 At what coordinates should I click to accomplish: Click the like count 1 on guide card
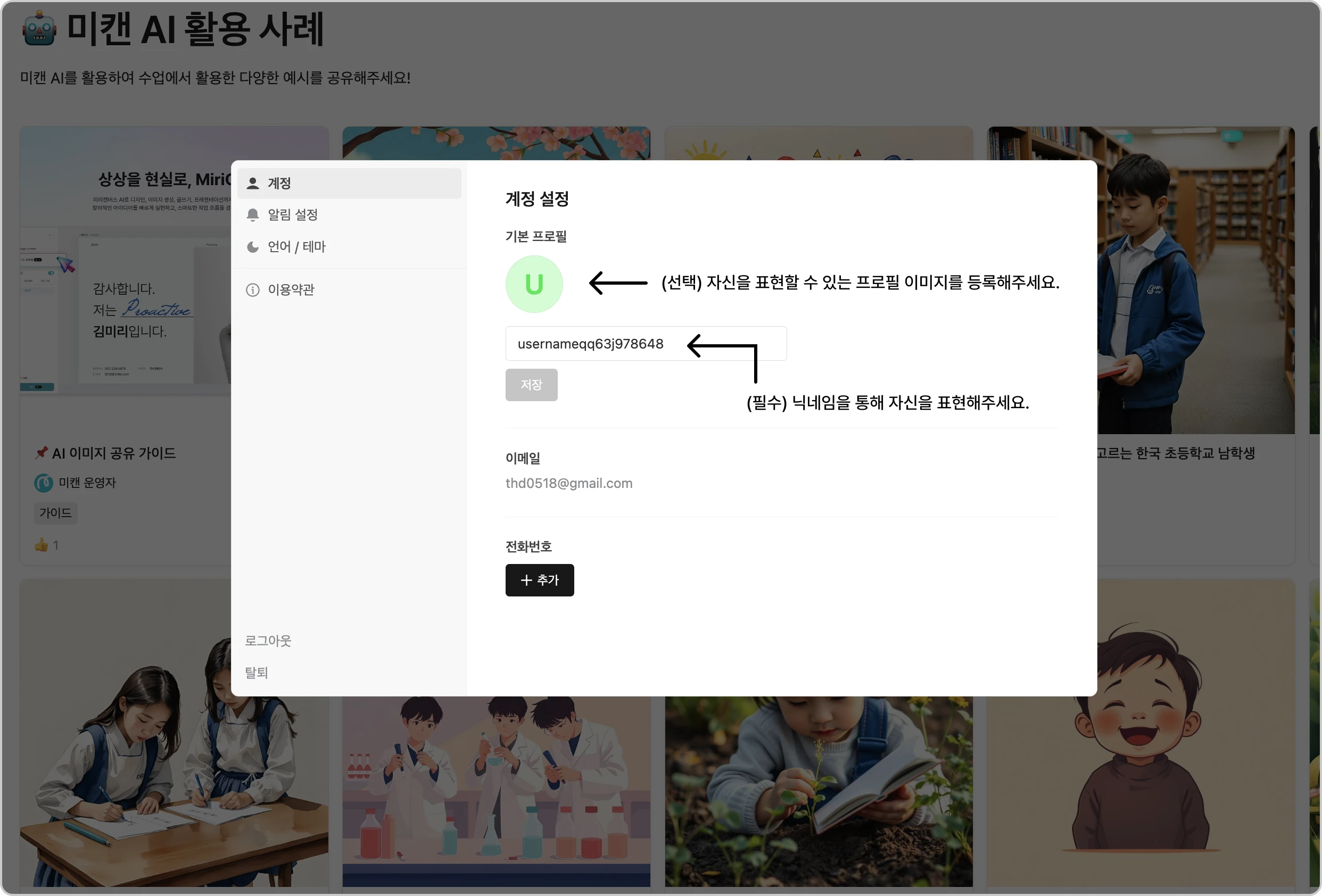click(56, 545)
